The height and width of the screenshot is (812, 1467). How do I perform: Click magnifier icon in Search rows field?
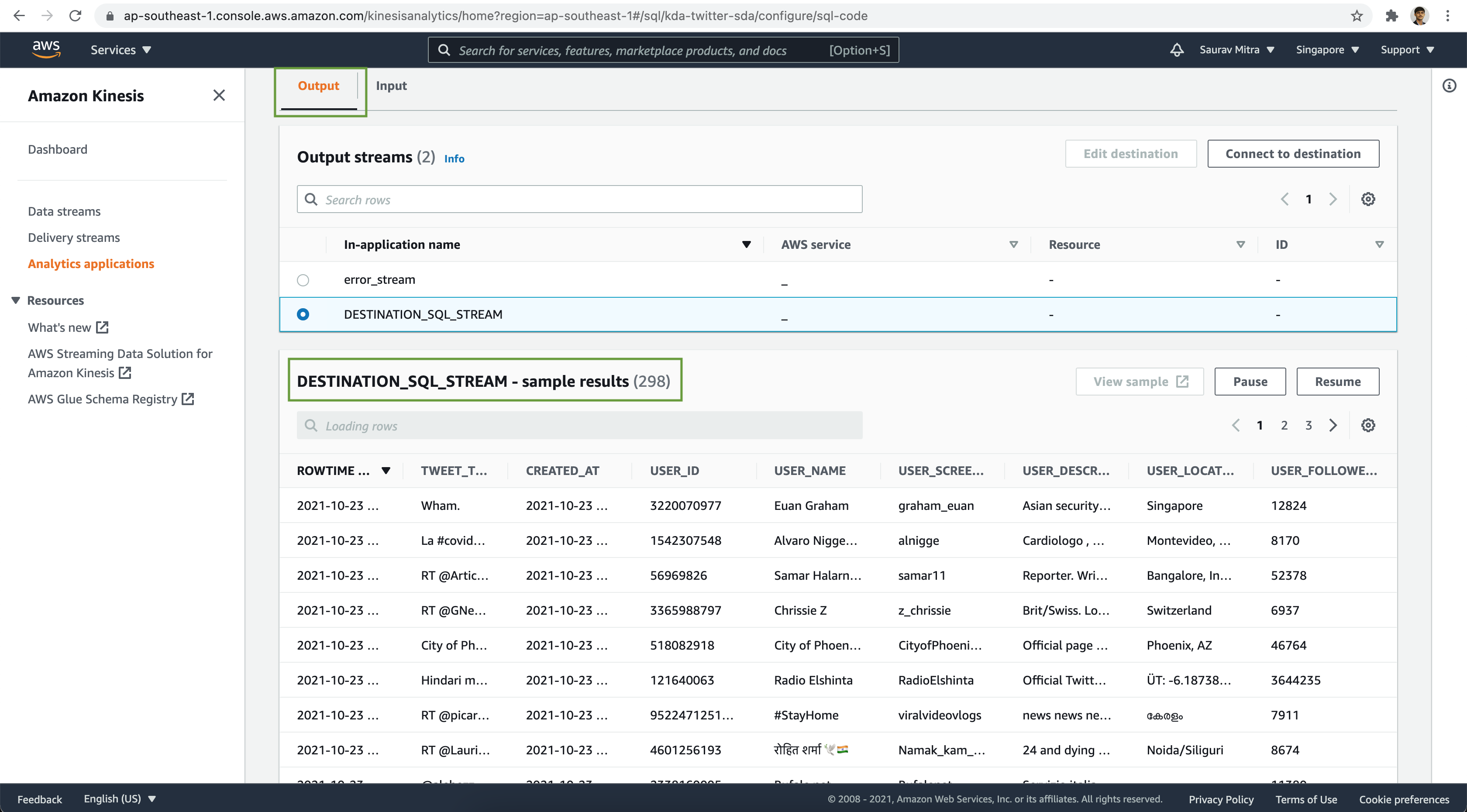pyautogui.click(x=311, y=199)
